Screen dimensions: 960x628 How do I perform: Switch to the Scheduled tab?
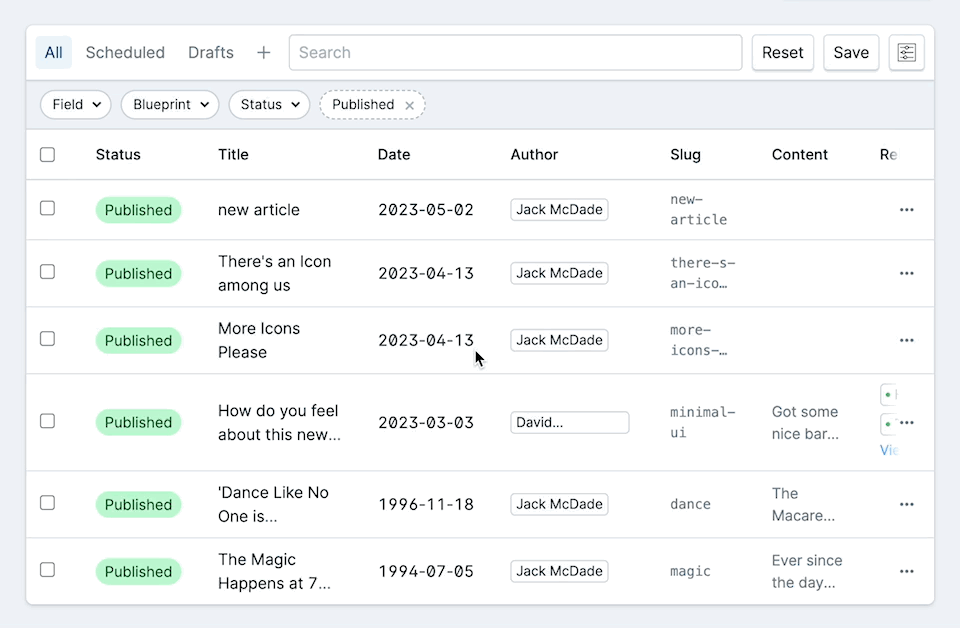pos(126,53)
